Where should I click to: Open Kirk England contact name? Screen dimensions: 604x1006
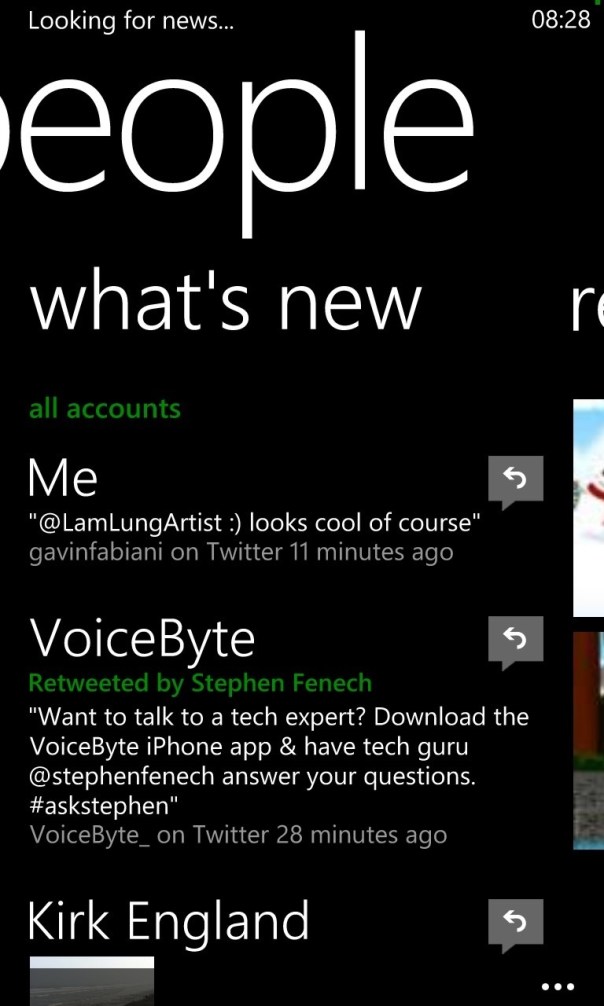169,919
